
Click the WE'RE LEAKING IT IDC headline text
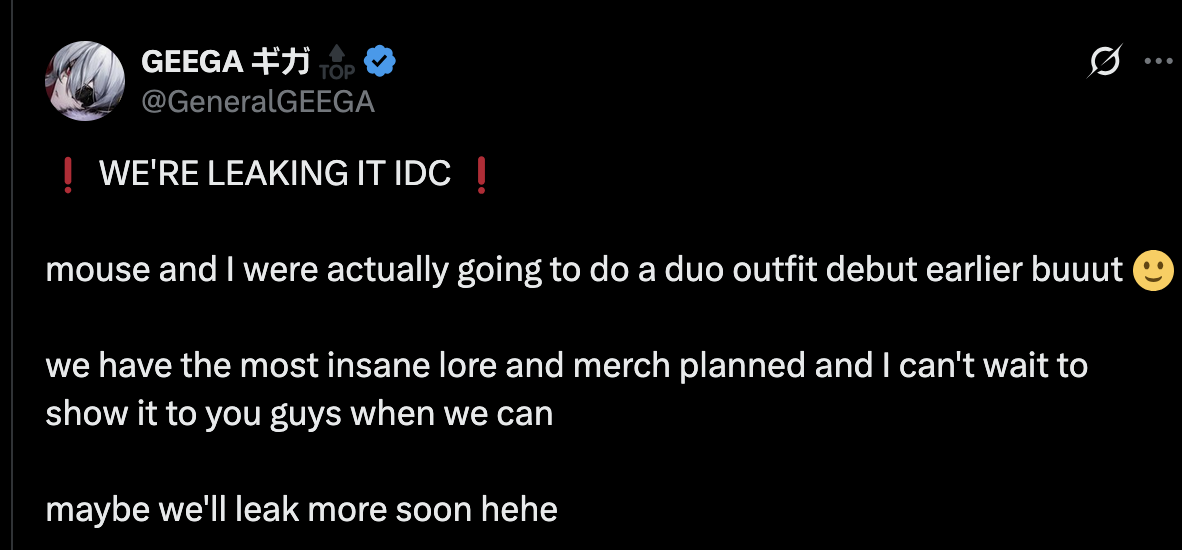[274, 175]
